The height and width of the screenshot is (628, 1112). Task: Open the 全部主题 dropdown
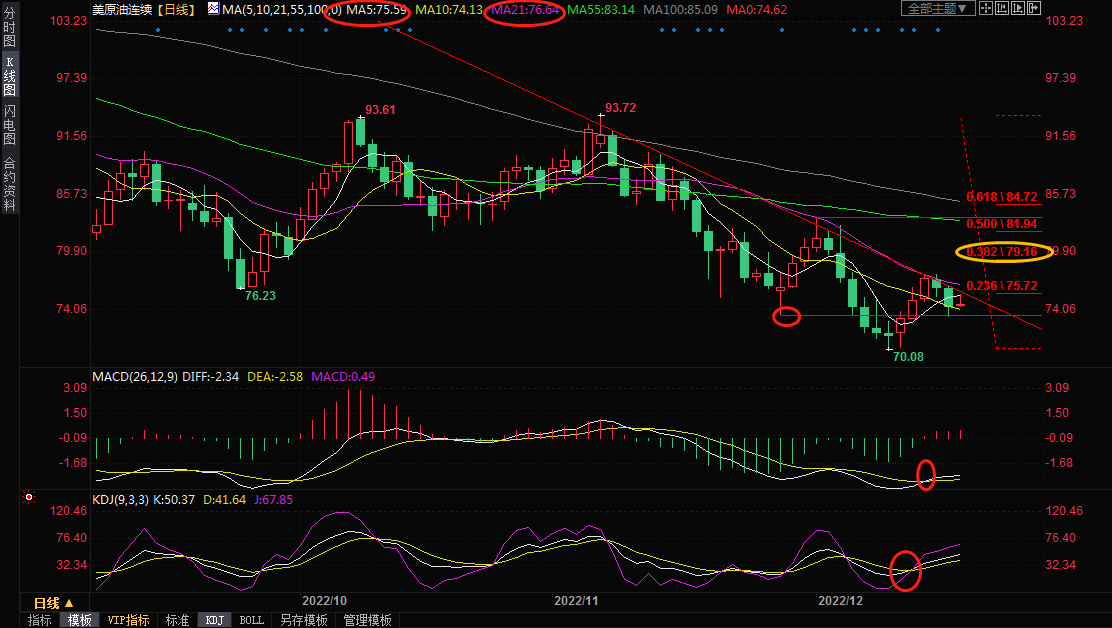pos(937,9)
